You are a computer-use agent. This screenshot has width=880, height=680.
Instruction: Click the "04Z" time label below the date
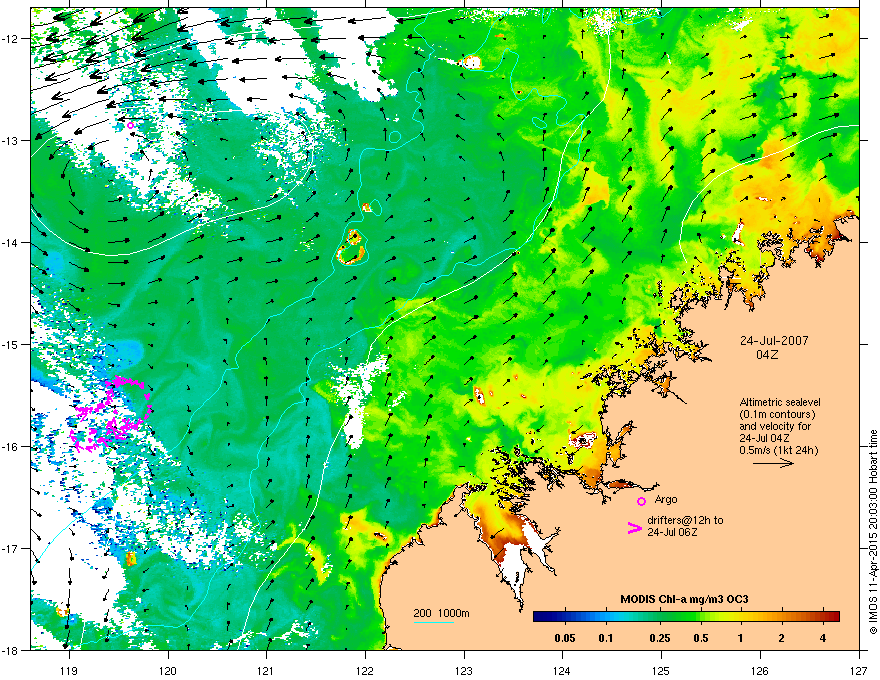(767, 355)
